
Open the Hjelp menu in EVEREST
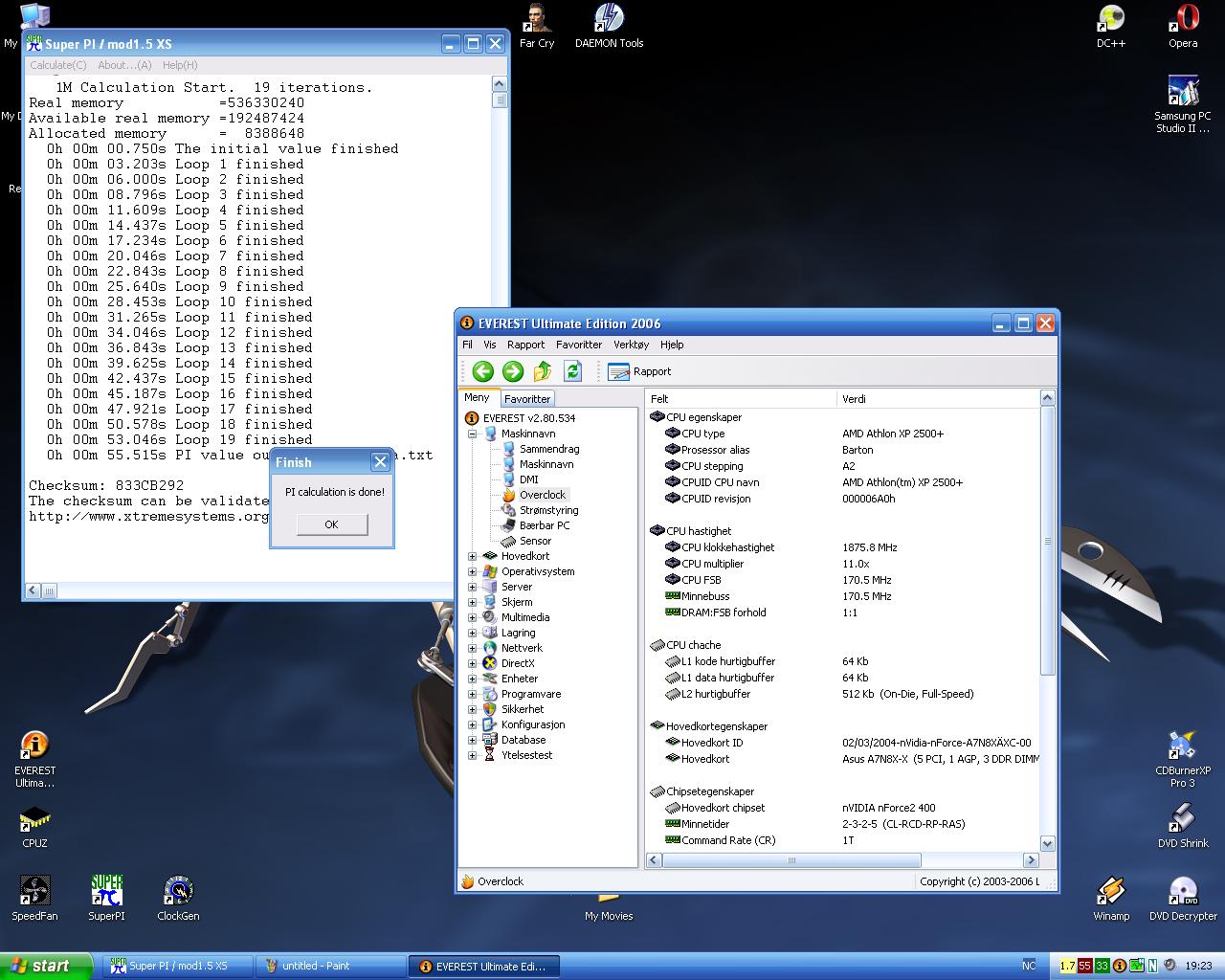pos(672,345)
